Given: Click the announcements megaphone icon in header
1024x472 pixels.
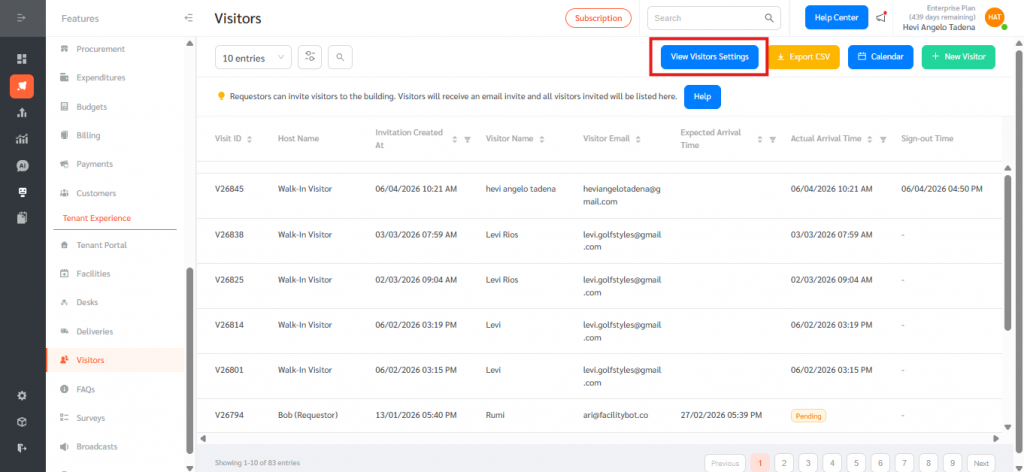Looking at the screenshot, I should [x=881, y=18].
